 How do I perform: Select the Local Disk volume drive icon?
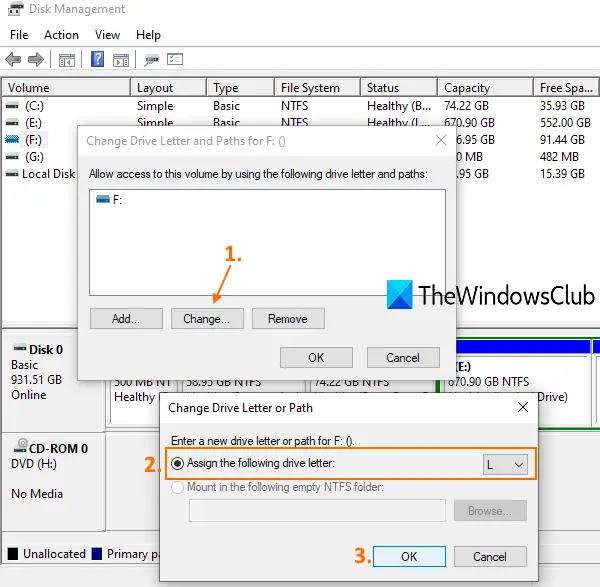pyautogui.click(x=12, y=174)
